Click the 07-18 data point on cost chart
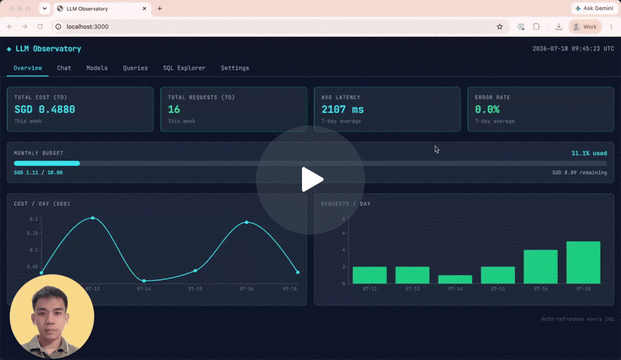 click(298, 272)
